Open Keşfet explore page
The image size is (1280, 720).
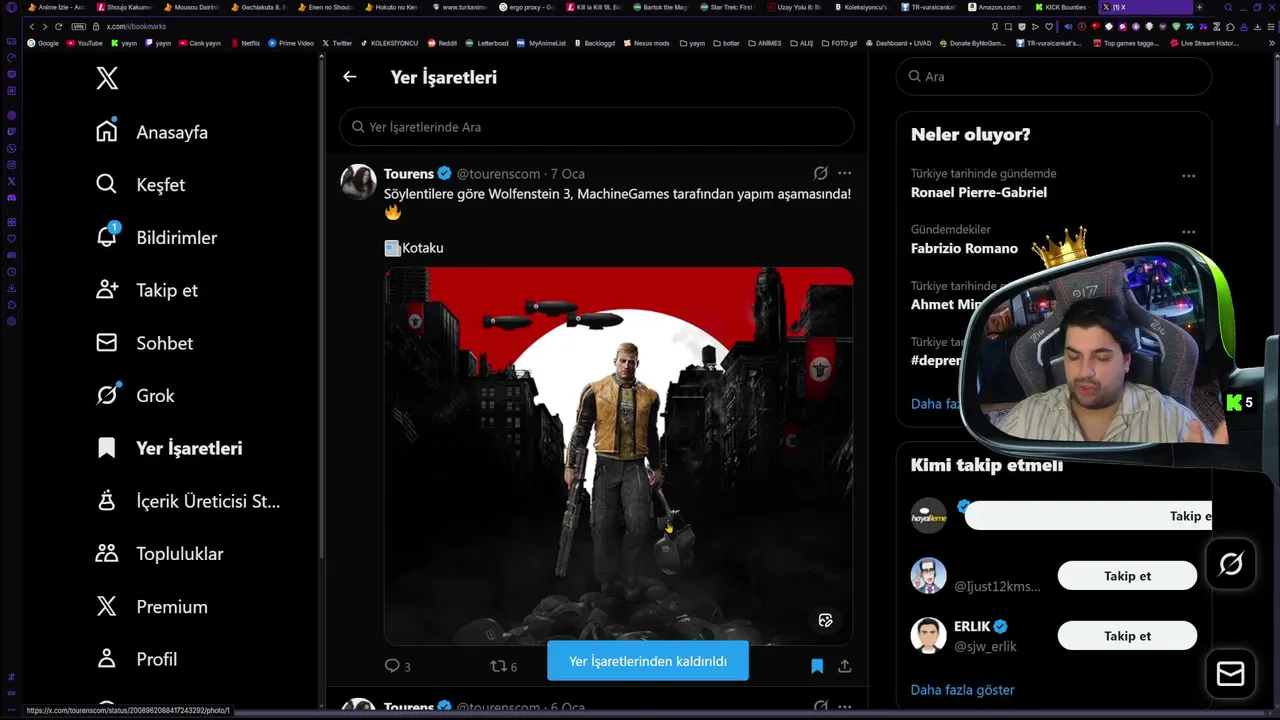pyautogui.click(x=140, y=185)
